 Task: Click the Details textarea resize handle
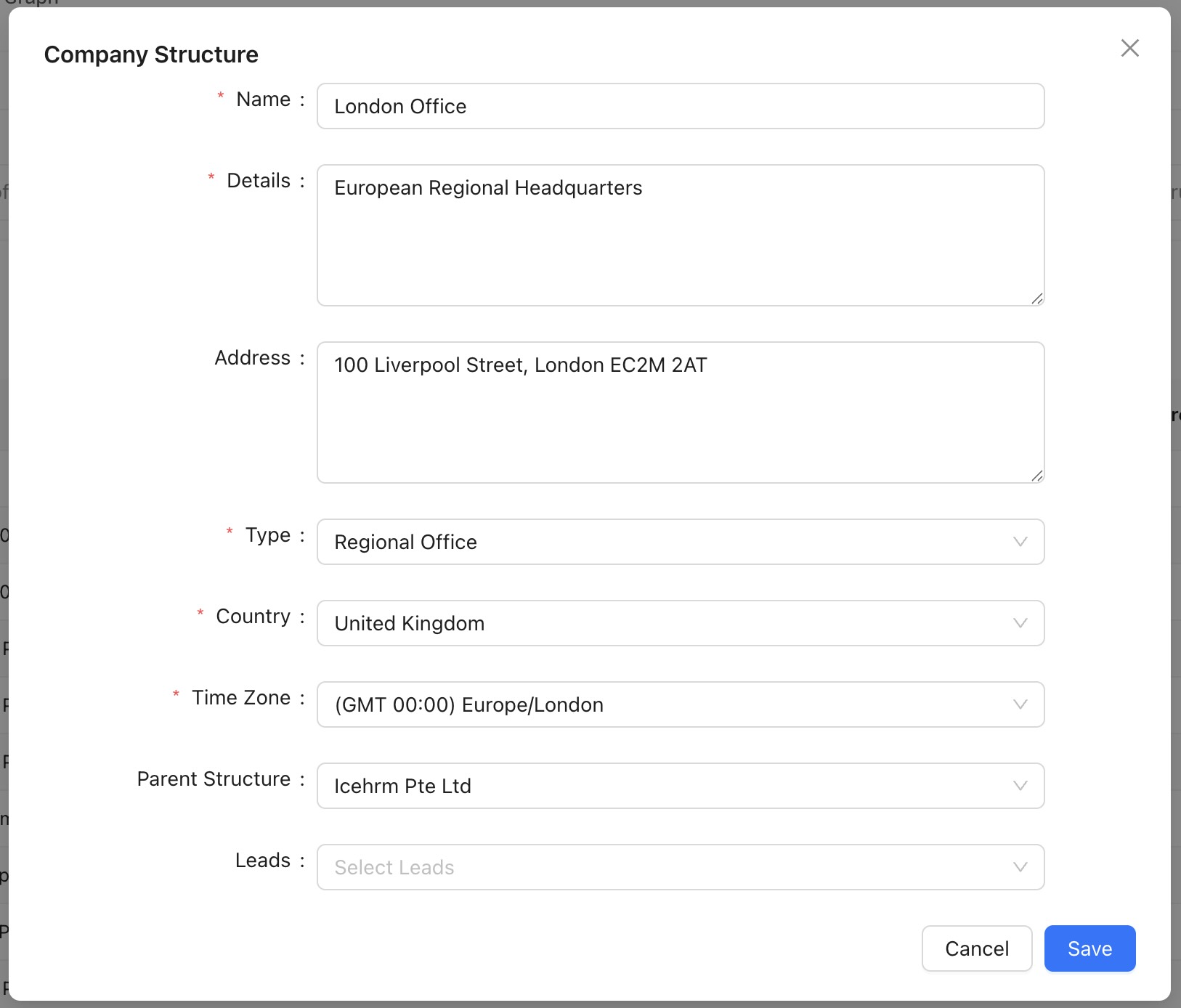tap(1036, 298)
